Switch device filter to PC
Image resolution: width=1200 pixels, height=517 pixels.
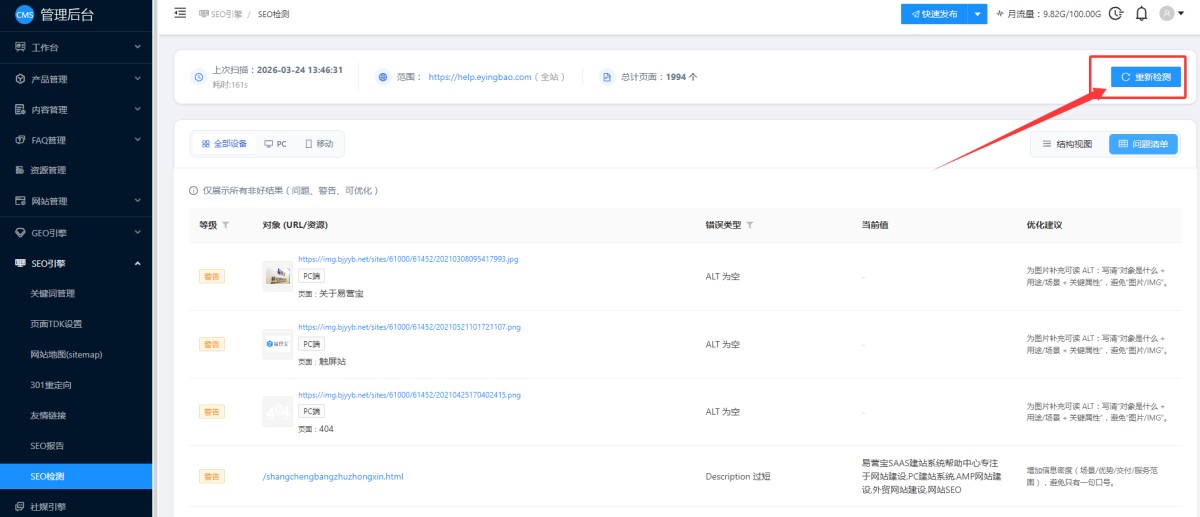coord(275,144)
